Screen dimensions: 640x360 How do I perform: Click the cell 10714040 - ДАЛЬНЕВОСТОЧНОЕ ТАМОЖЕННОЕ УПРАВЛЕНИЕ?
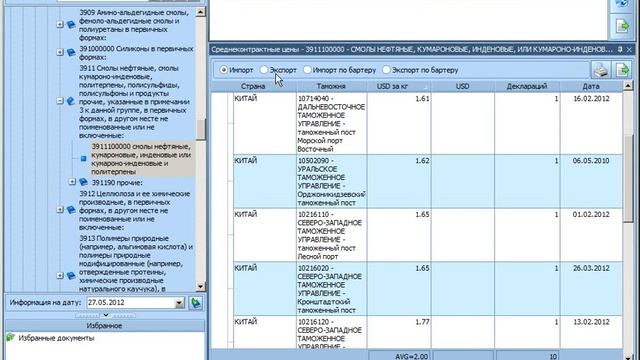pos(331,124)
